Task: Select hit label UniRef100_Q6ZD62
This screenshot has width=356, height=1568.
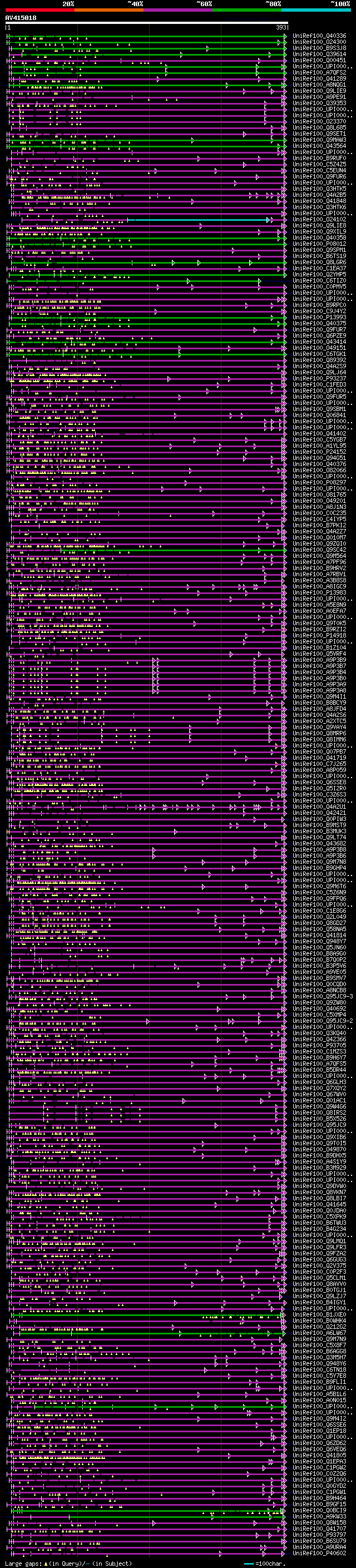Action: [319, 1443]
